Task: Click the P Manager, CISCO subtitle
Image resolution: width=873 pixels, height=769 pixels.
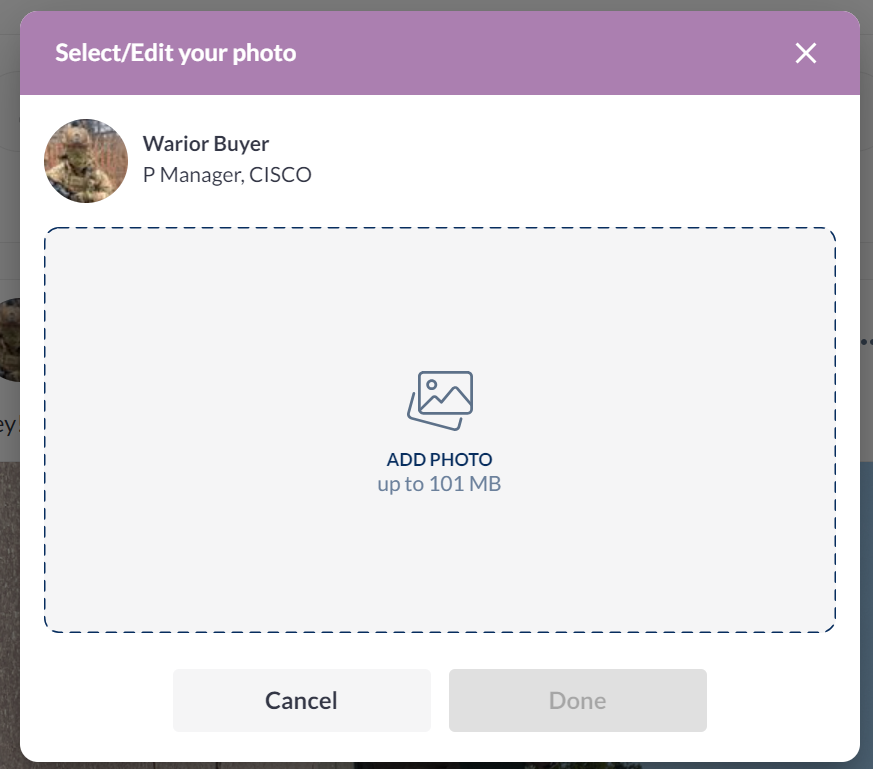Action: (227, 175)
